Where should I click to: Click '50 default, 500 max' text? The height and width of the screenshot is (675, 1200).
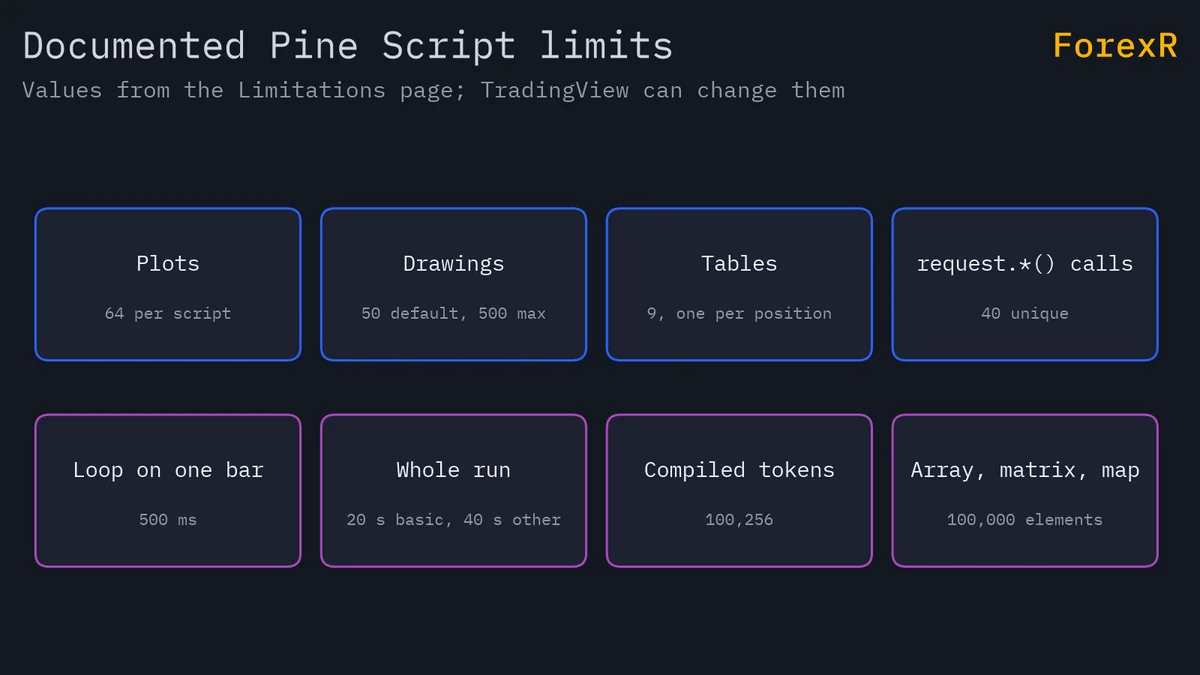(453, 313)
